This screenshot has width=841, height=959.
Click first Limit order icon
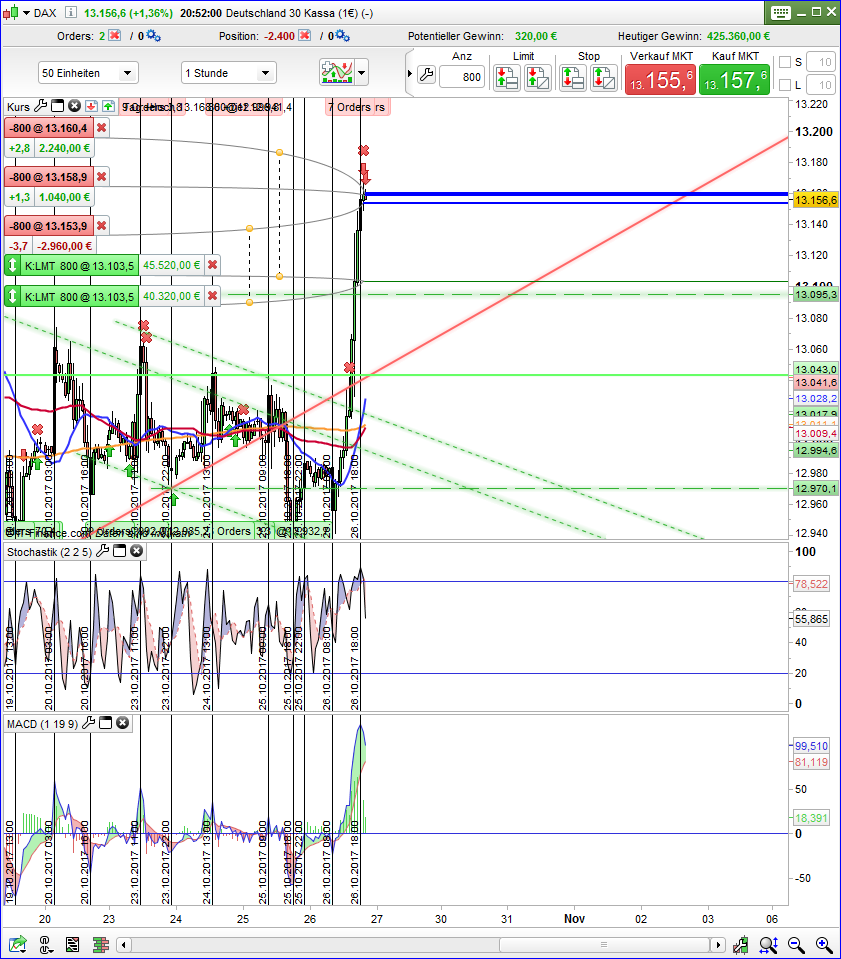pyautogui.click(x=507, y=78)
